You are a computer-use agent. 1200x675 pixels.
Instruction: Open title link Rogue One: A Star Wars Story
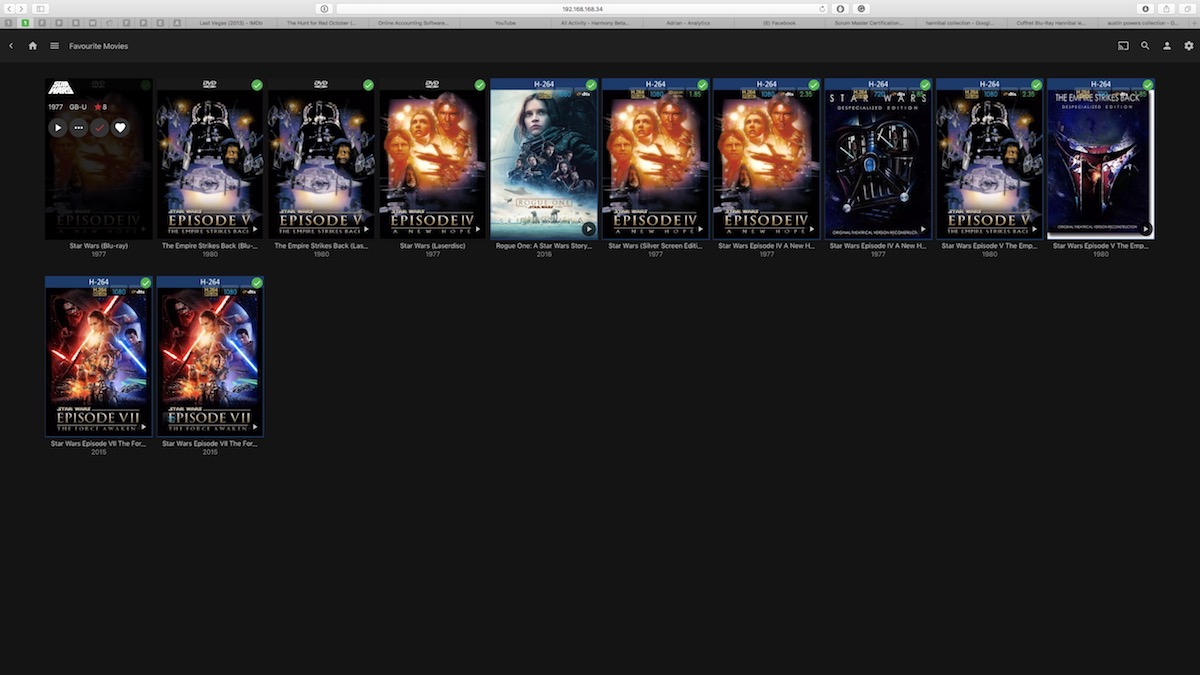(544, 245)
